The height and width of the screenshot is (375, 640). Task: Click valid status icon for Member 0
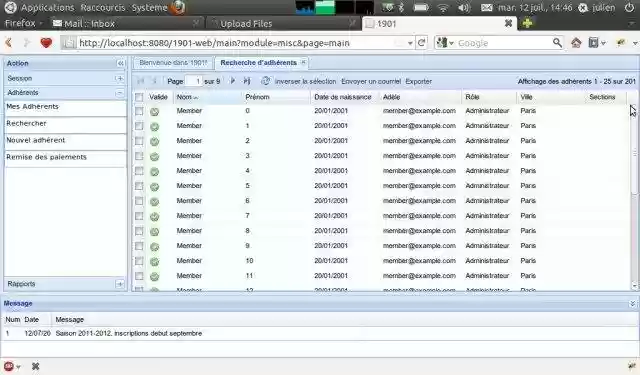coord(154,111)
